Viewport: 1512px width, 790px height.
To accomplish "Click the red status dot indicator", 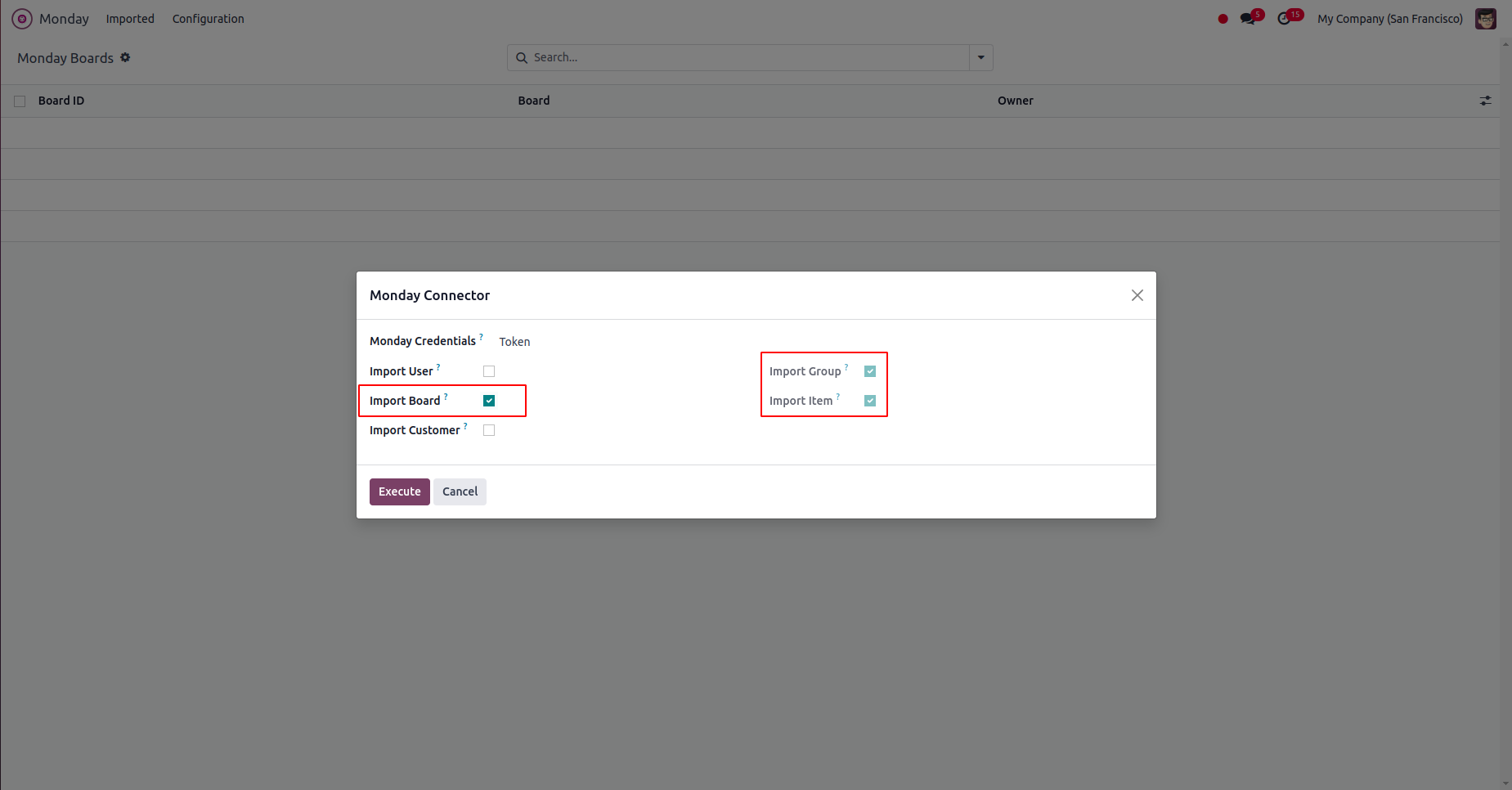I will pos(1223,19).
